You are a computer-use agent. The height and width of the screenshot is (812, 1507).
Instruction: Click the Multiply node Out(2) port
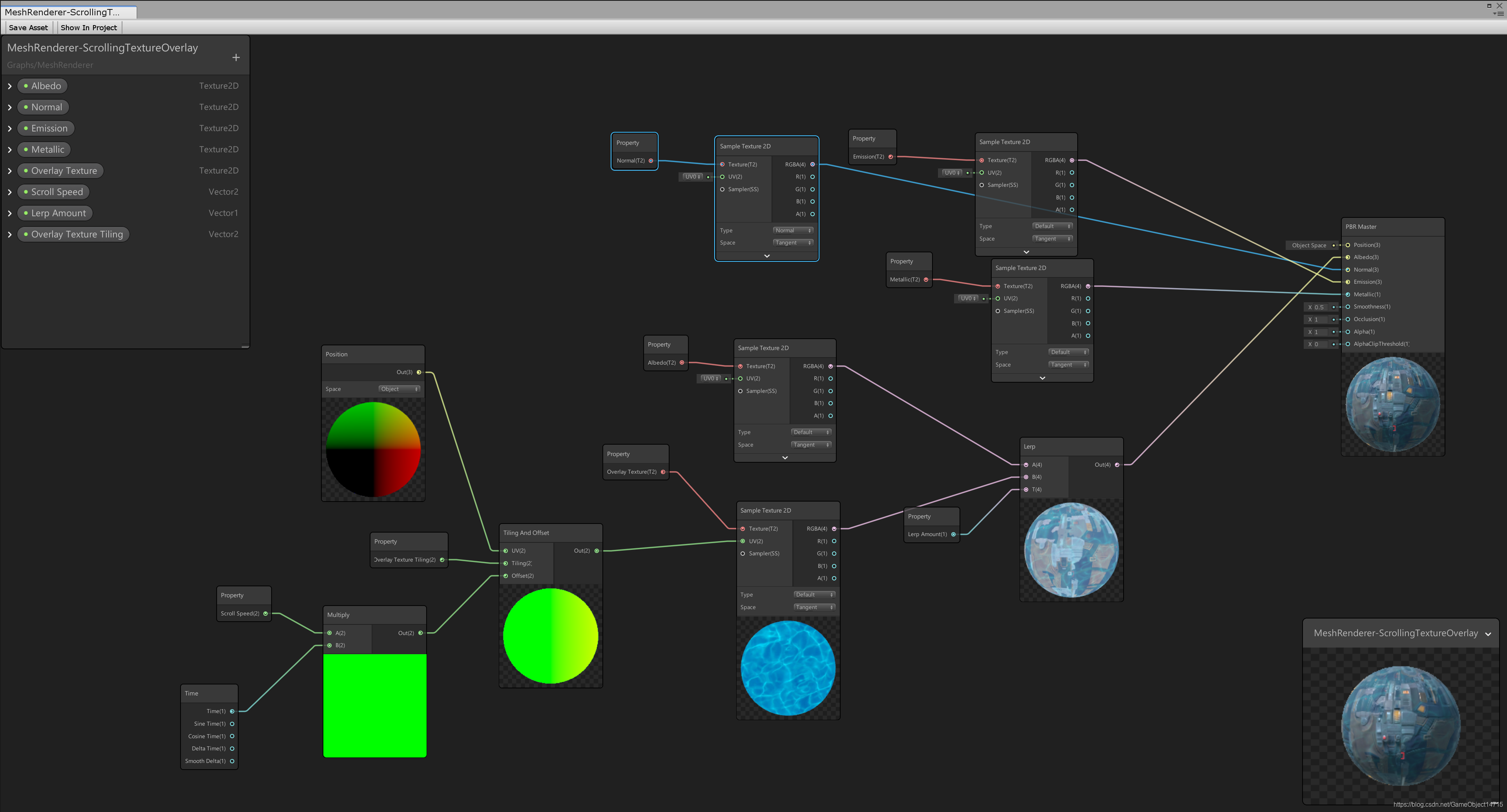pos(420,633)
